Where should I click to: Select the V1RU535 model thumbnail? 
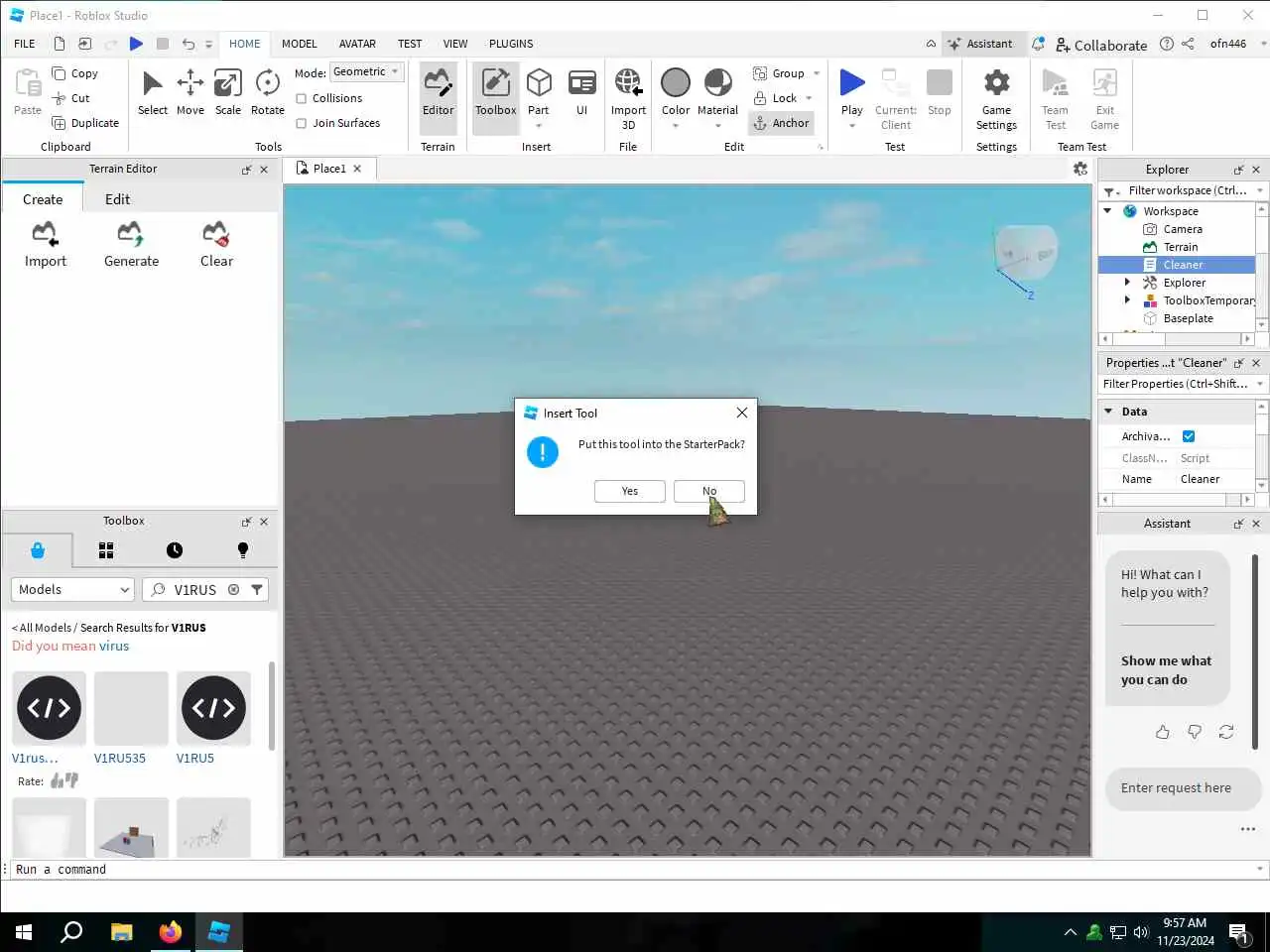(131, 708)
